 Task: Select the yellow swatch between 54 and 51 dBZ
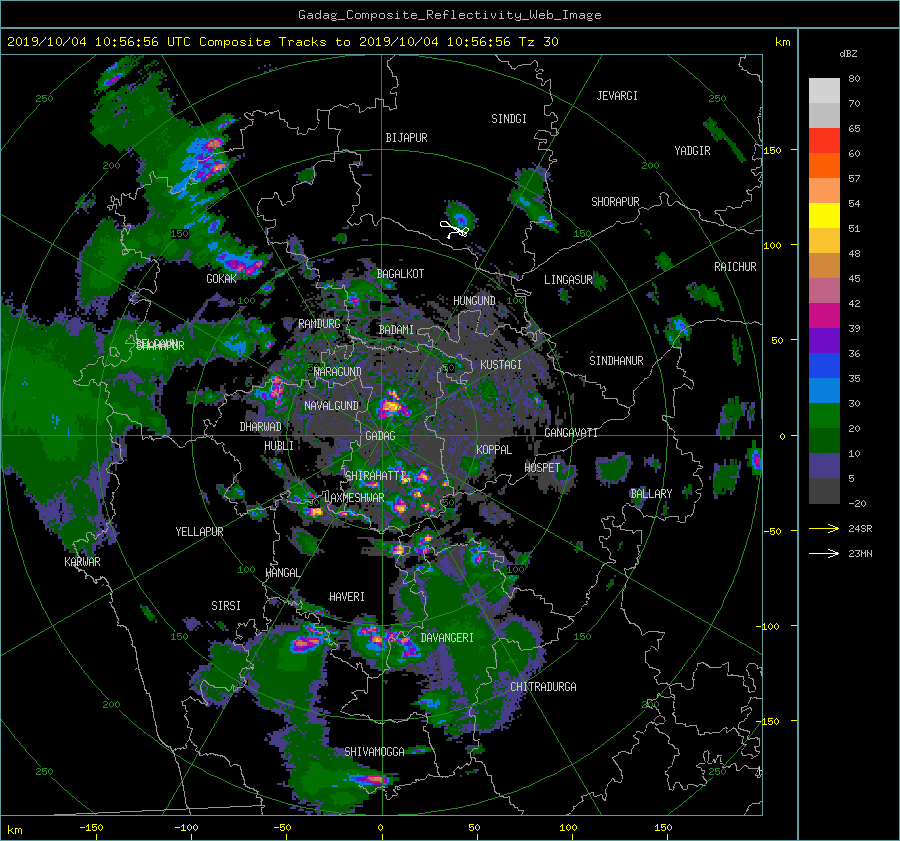(824, 215)
